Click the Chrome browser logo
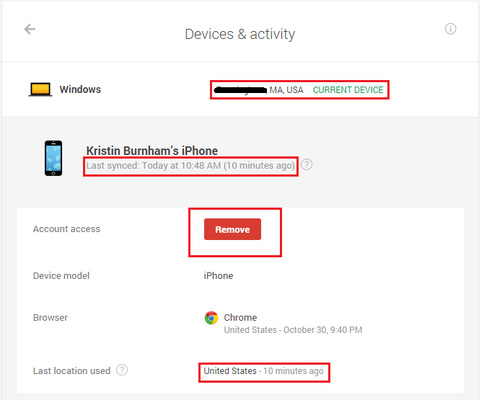 (x=211, y=318)
